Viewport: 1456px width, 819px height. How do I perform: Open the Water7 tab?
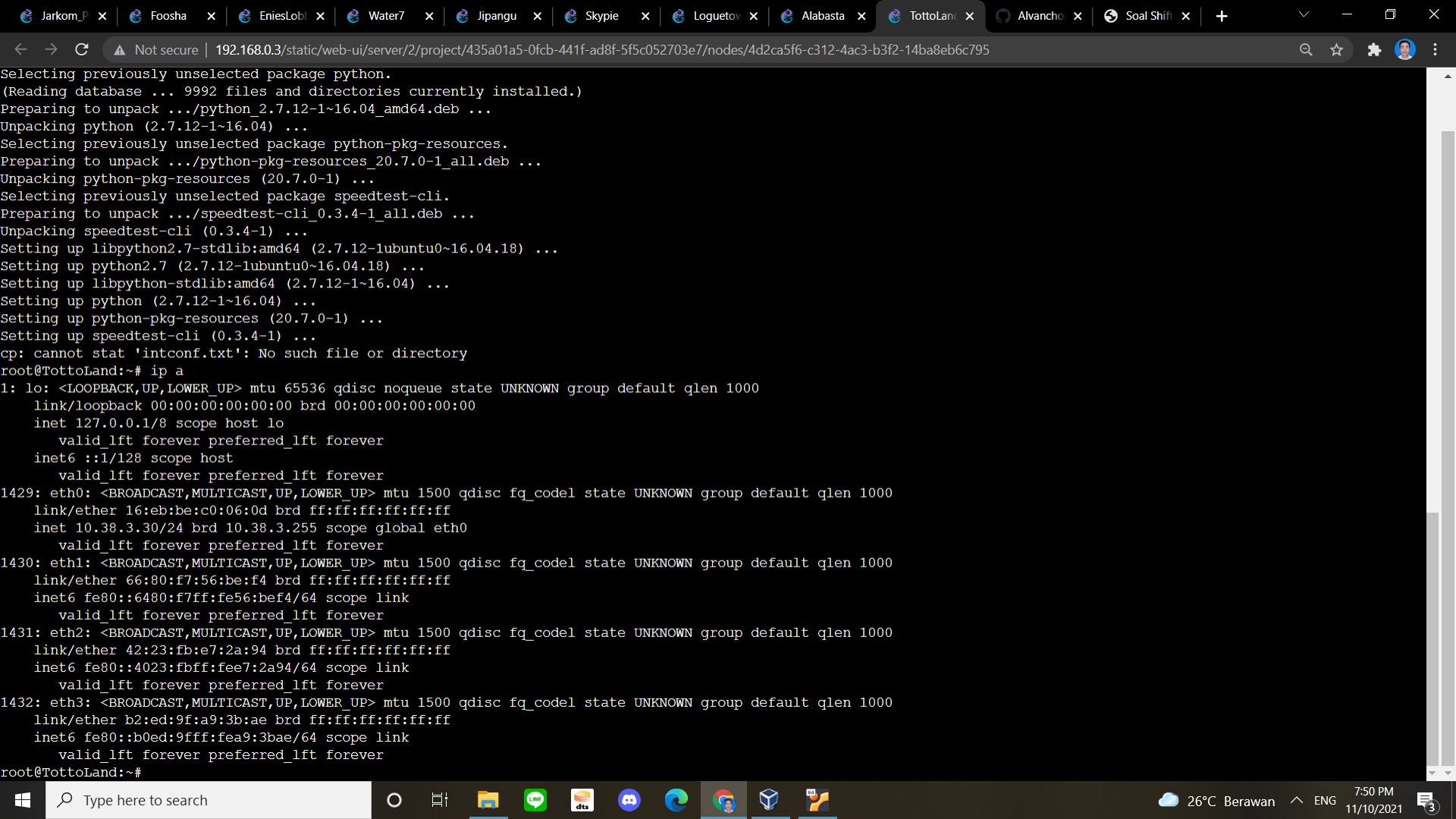386,16
